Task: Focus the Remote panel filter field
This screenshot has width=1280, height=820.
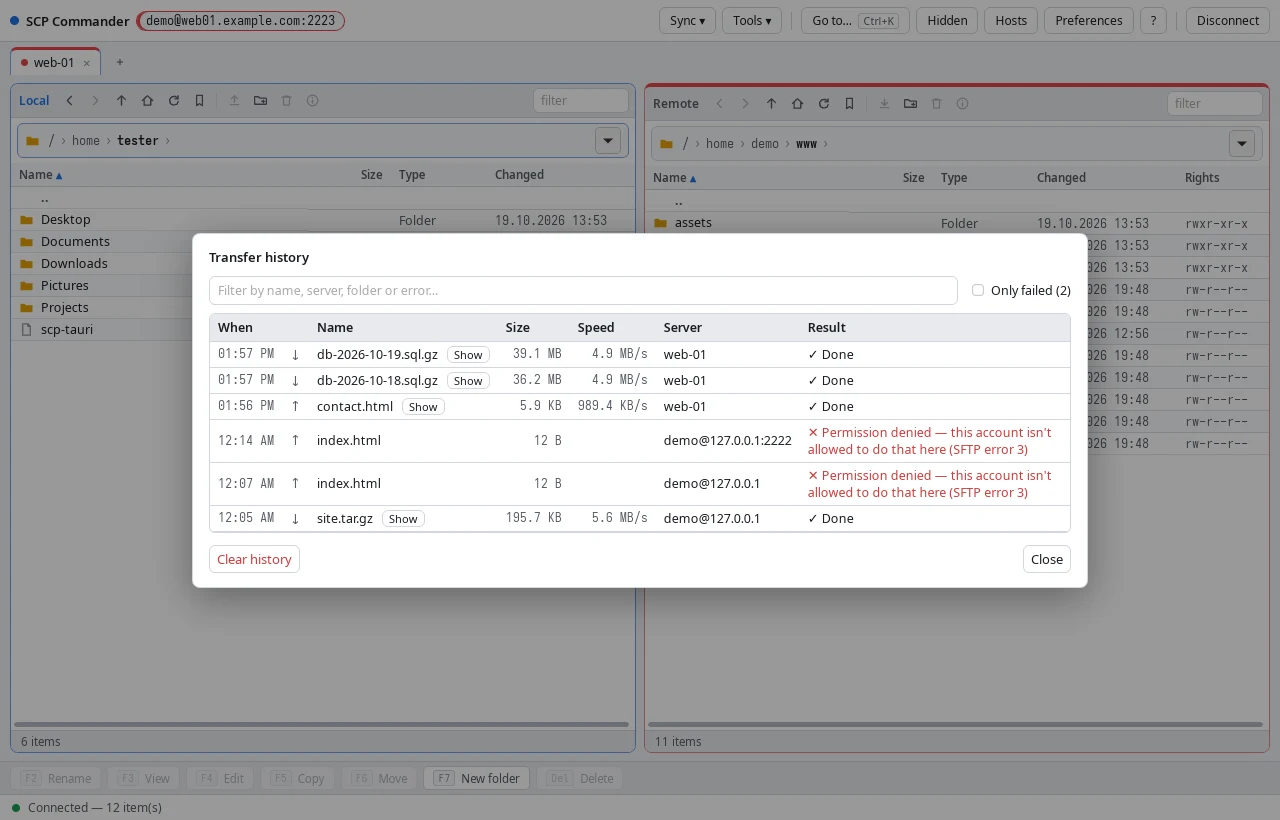Action: [1214, 104]
